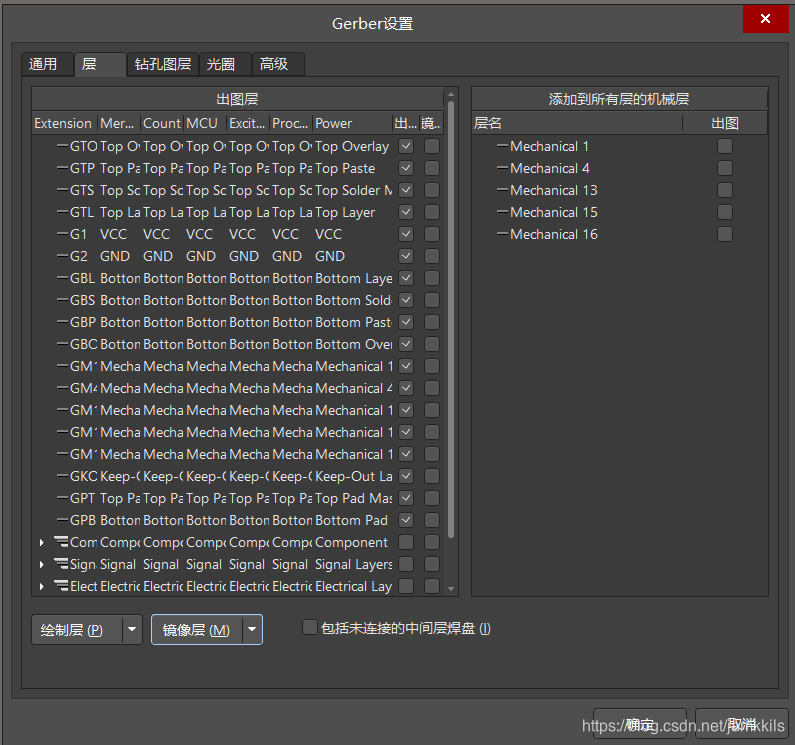Expand the Electrical Layers group
The height and width of the screenshot is (745, 795).
(42, 586)
